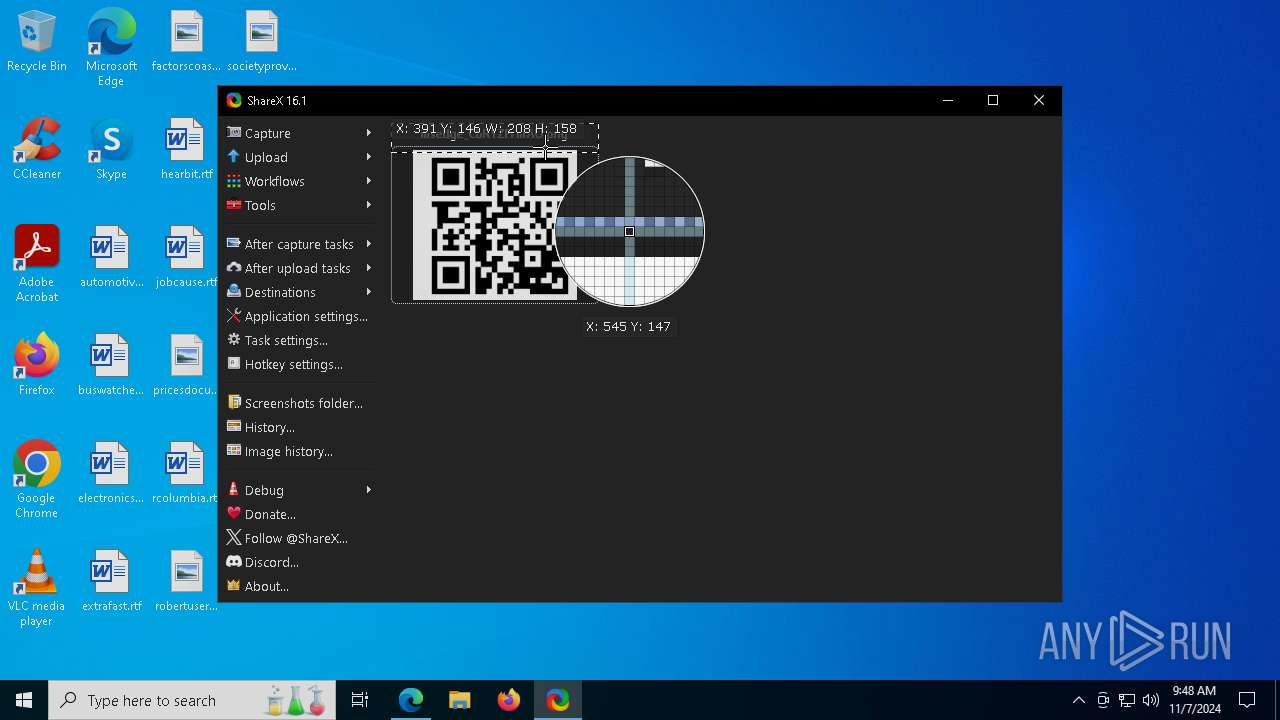Select Adobe Acrobat desktop shortcut
Viewport: 1280px width, 720px height.
point(37,265)
